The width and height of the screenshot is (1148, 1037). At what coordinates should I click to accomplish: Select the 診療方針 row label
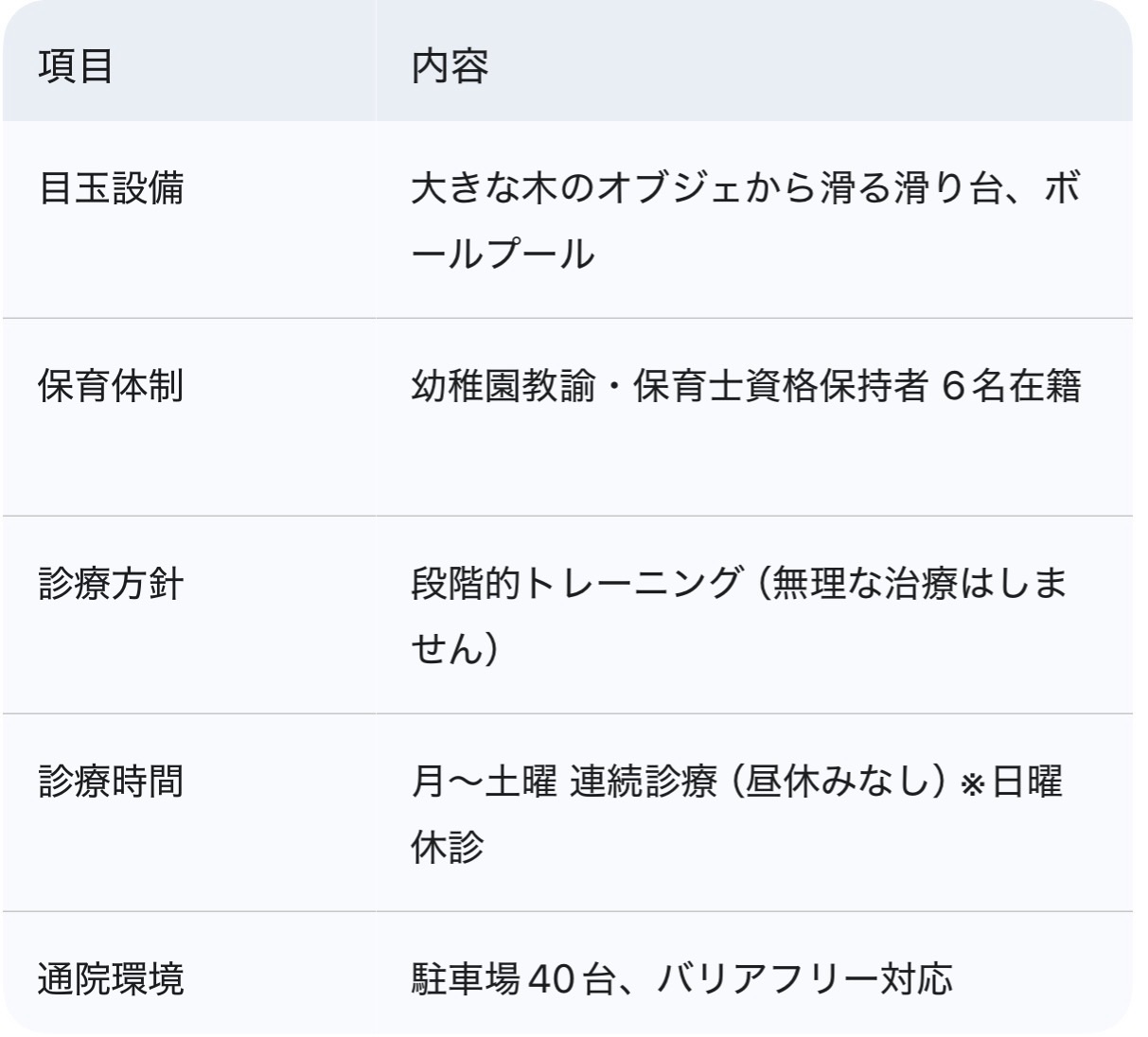tap(111, 584)
